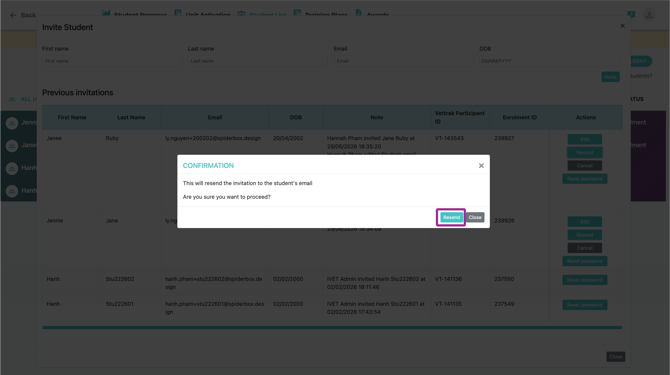Click Reset password for Hanh Stu222601
670x375 pixels.
coord(585,305)
